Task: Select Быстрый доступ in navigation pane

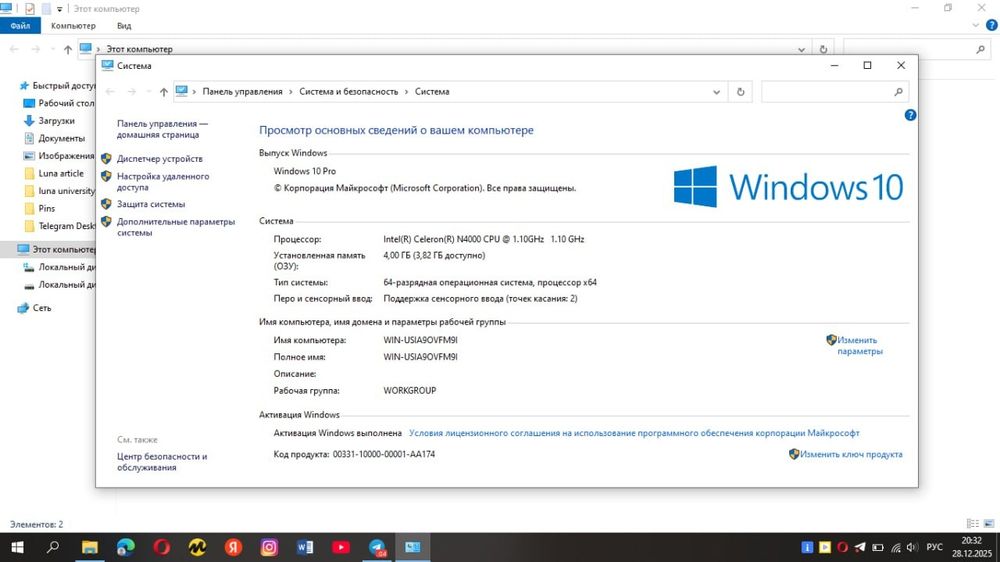Action: point(57,85)
